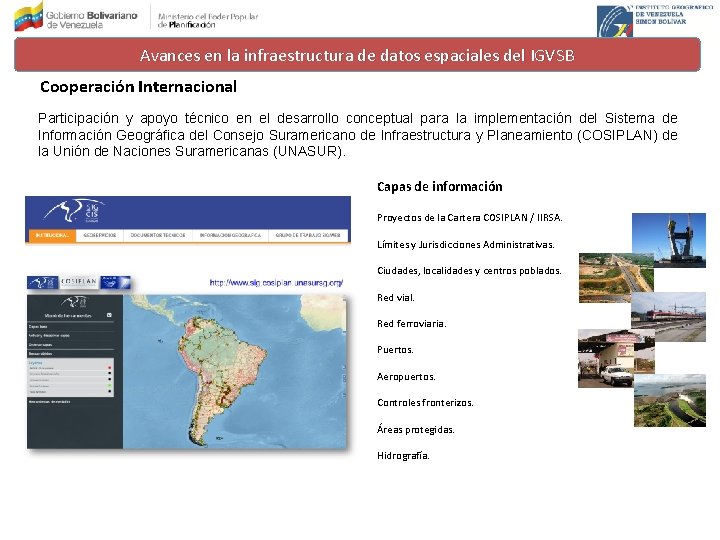Expand the Activar y desactivar capas section
The image size is (720, 540).
[x=71, y=336]
